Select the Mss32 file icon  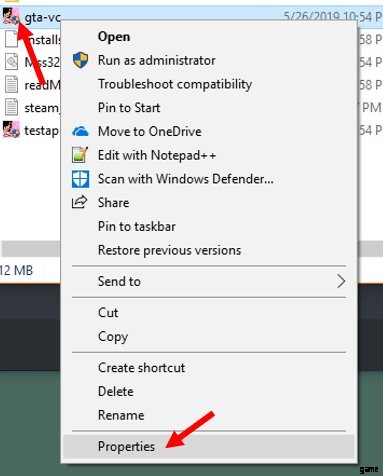pyautogui.click(x=11, y=62)
